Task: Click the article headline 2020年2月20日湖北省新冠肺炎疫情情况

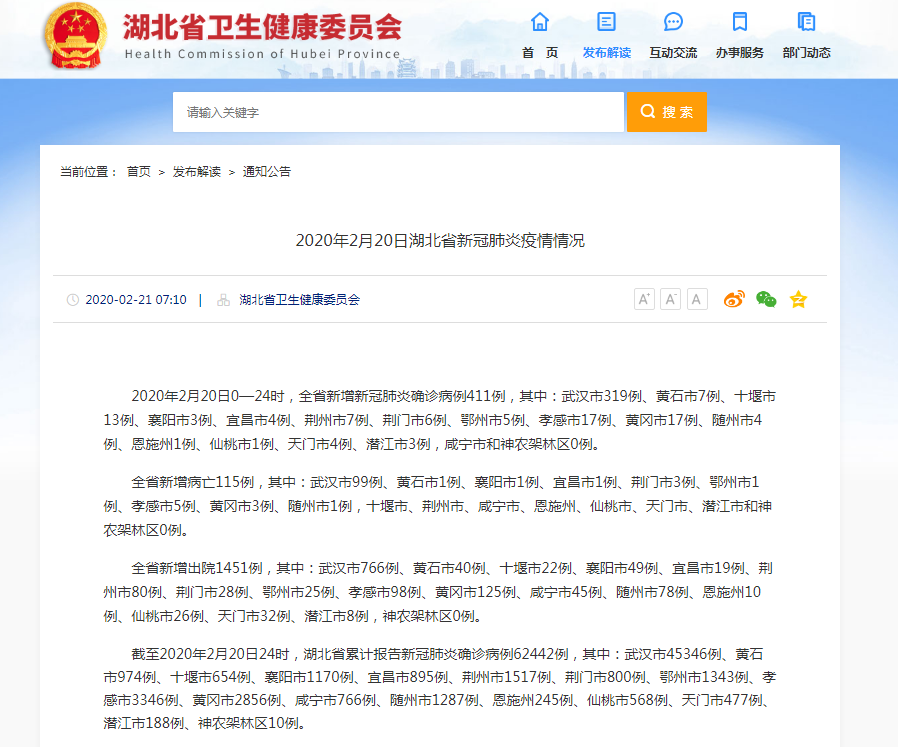Action: point(440,241)
